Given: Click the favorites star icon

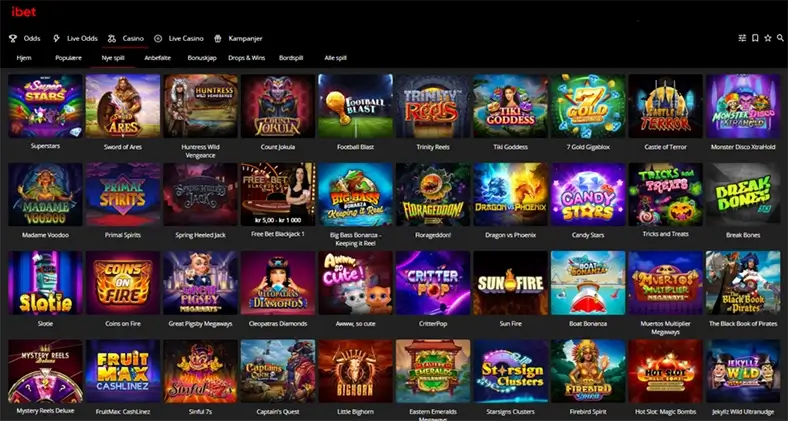Looking at the screenshot, I should (x=767, y=38).
